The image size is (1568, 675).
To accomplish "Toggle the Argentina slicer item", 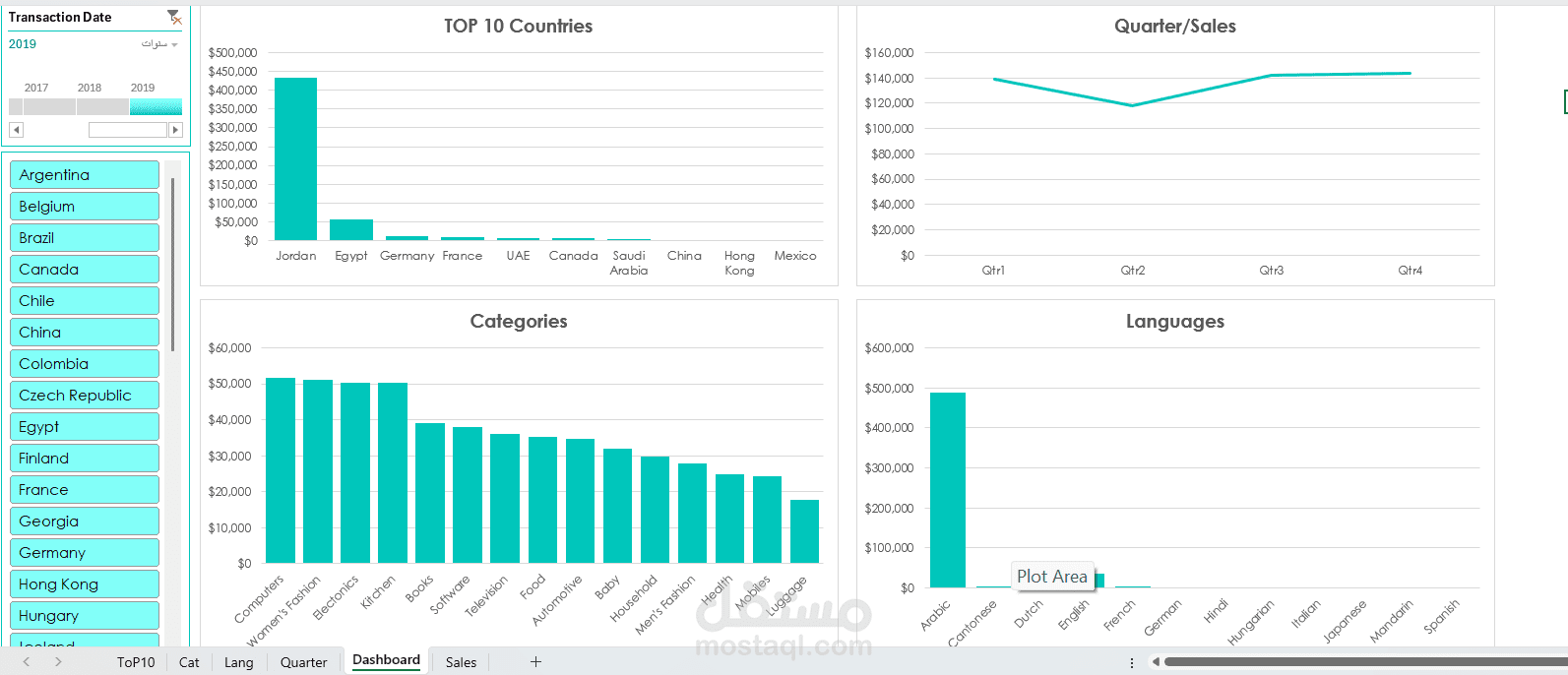I will 85,175.
